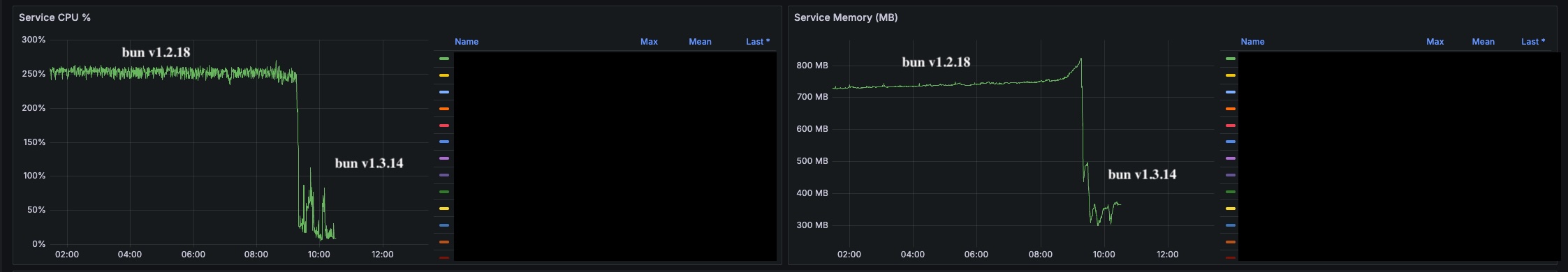Click dark green series swatch in CPU legend
Screen dimensions: 1568x272
click(444, 192)
